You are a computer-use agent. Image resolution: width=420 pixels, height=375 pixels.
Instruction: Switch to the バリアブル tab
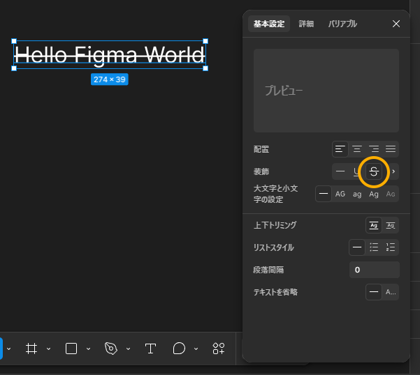(x=342, y=24)
